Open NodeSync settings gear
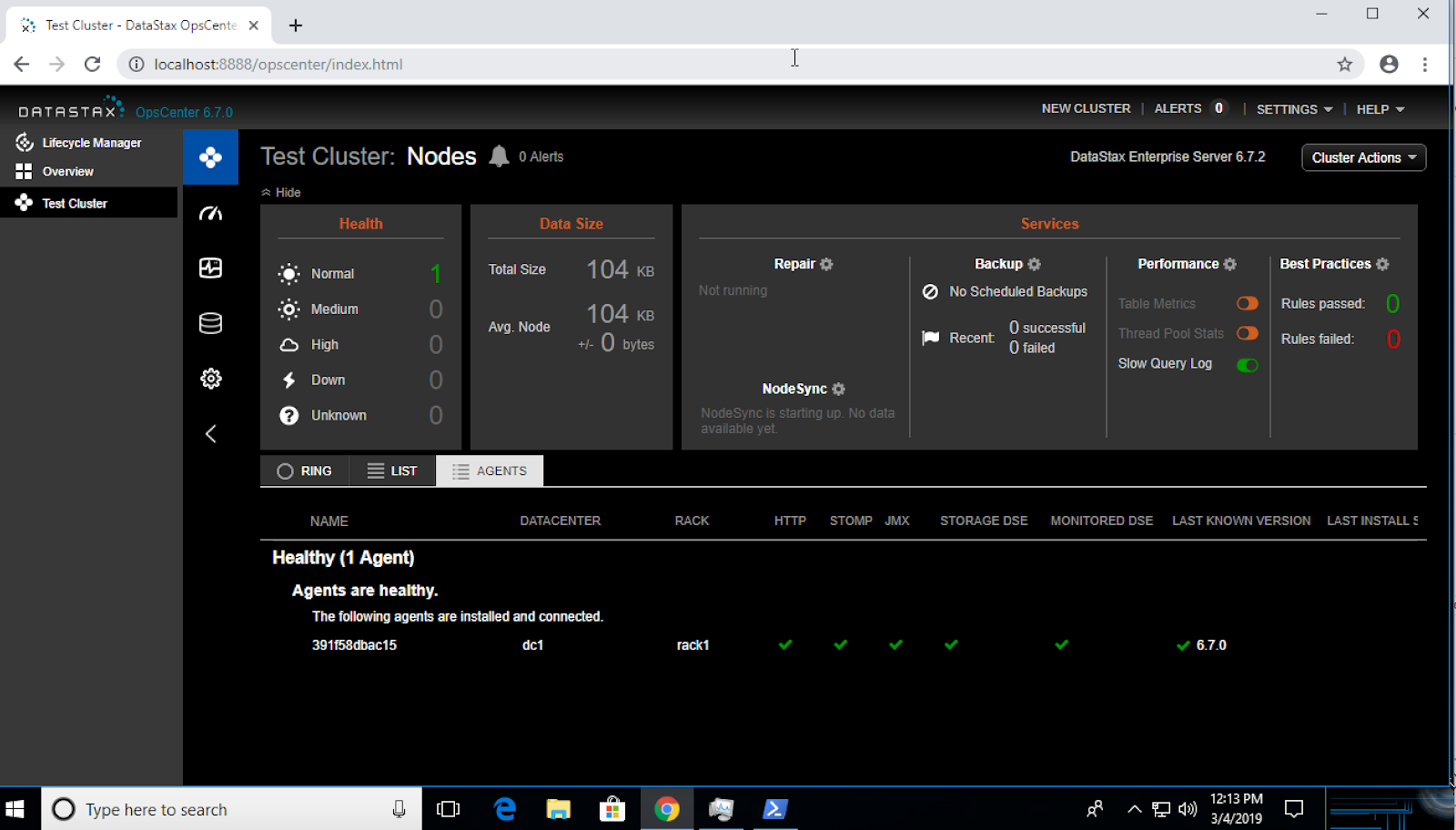 coord(838,389)
